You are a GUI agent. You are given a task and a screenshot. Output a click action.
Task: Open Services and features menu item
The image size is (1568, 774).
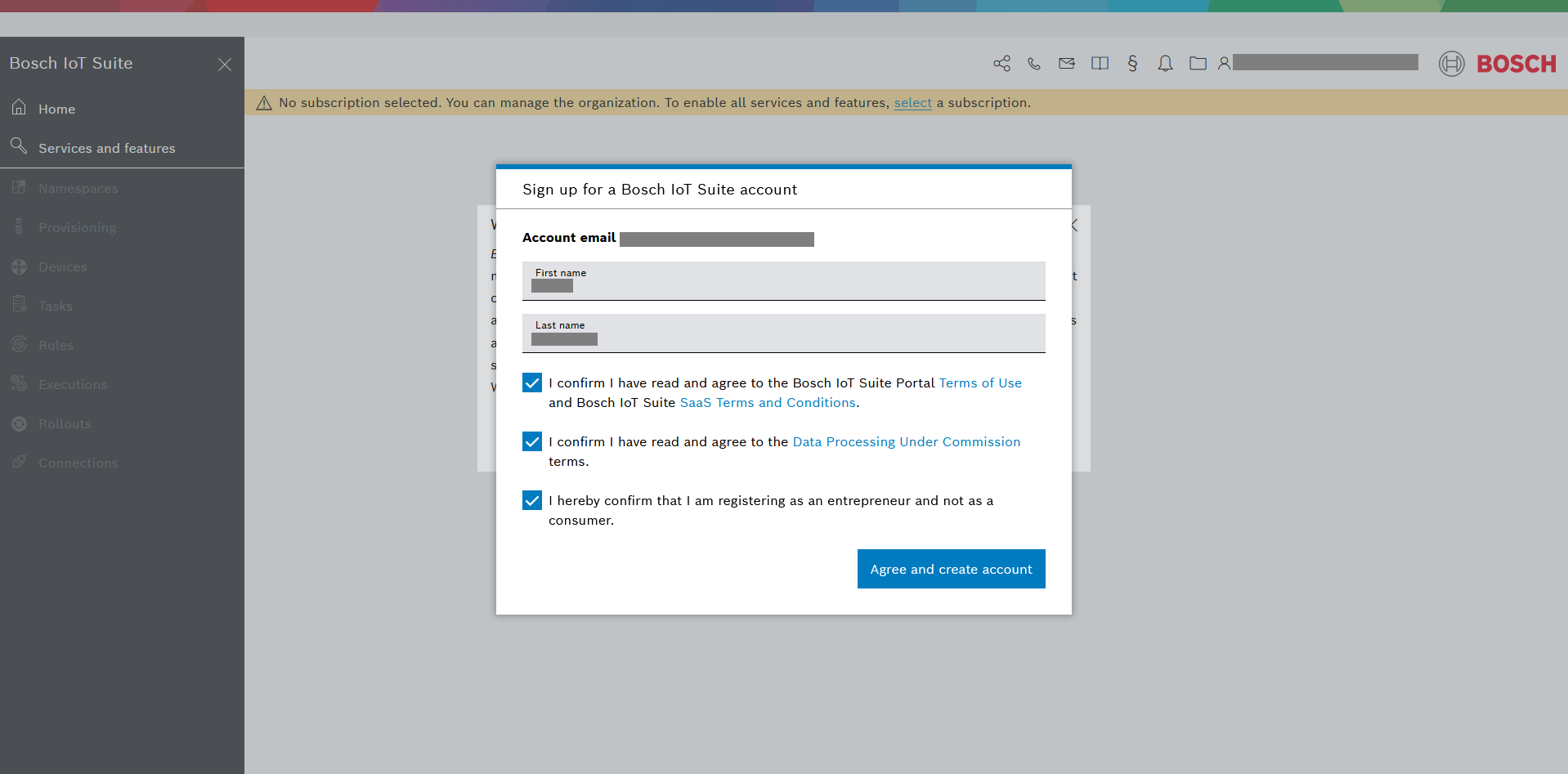pos(122,148)
